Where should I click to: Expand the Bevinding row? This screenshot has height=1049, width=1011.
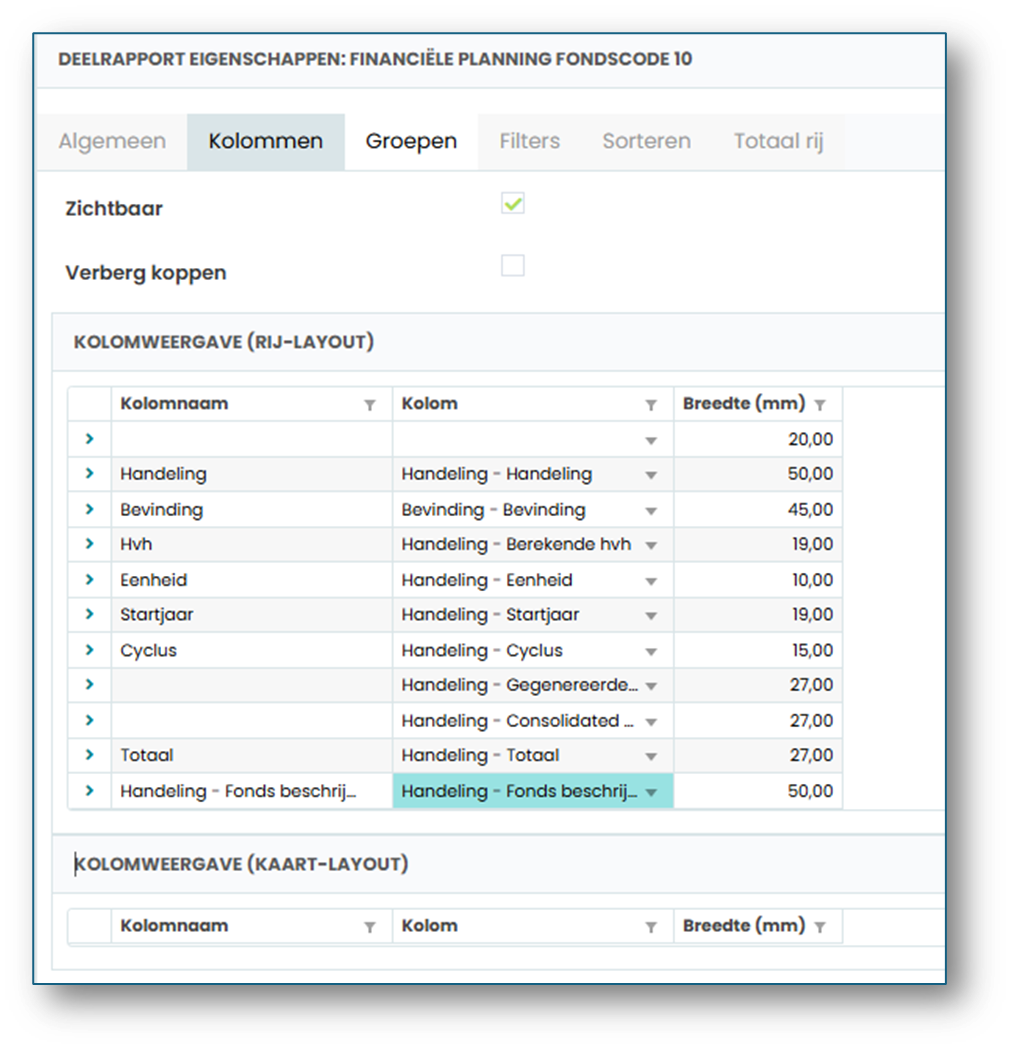click(x=90, y=509)
